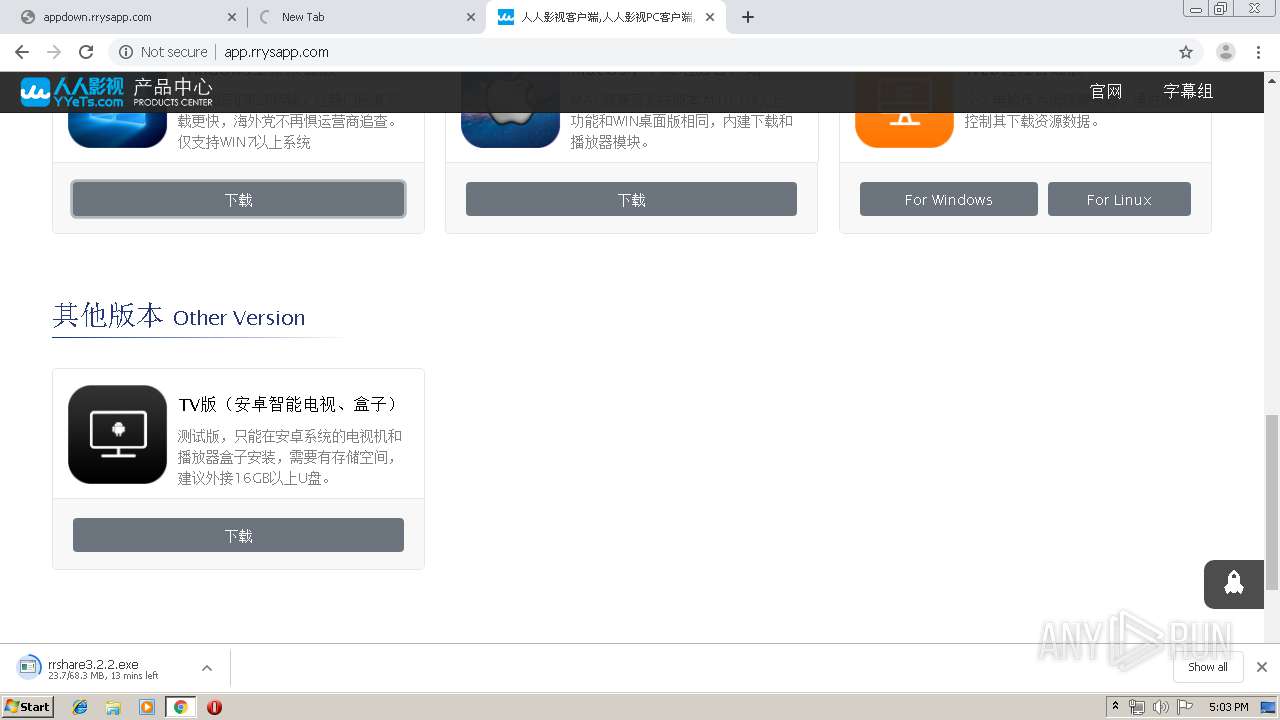This screenshot has width=1280, height=720.
Task: Show hidden system tray icons
Action: click(1115, 707)
